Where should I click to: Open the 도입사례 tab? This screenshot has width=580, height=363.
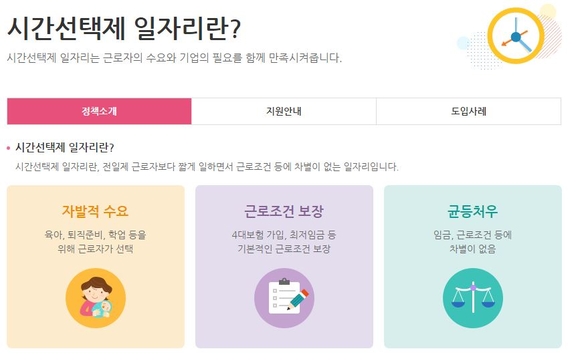[x=469, y=111]
